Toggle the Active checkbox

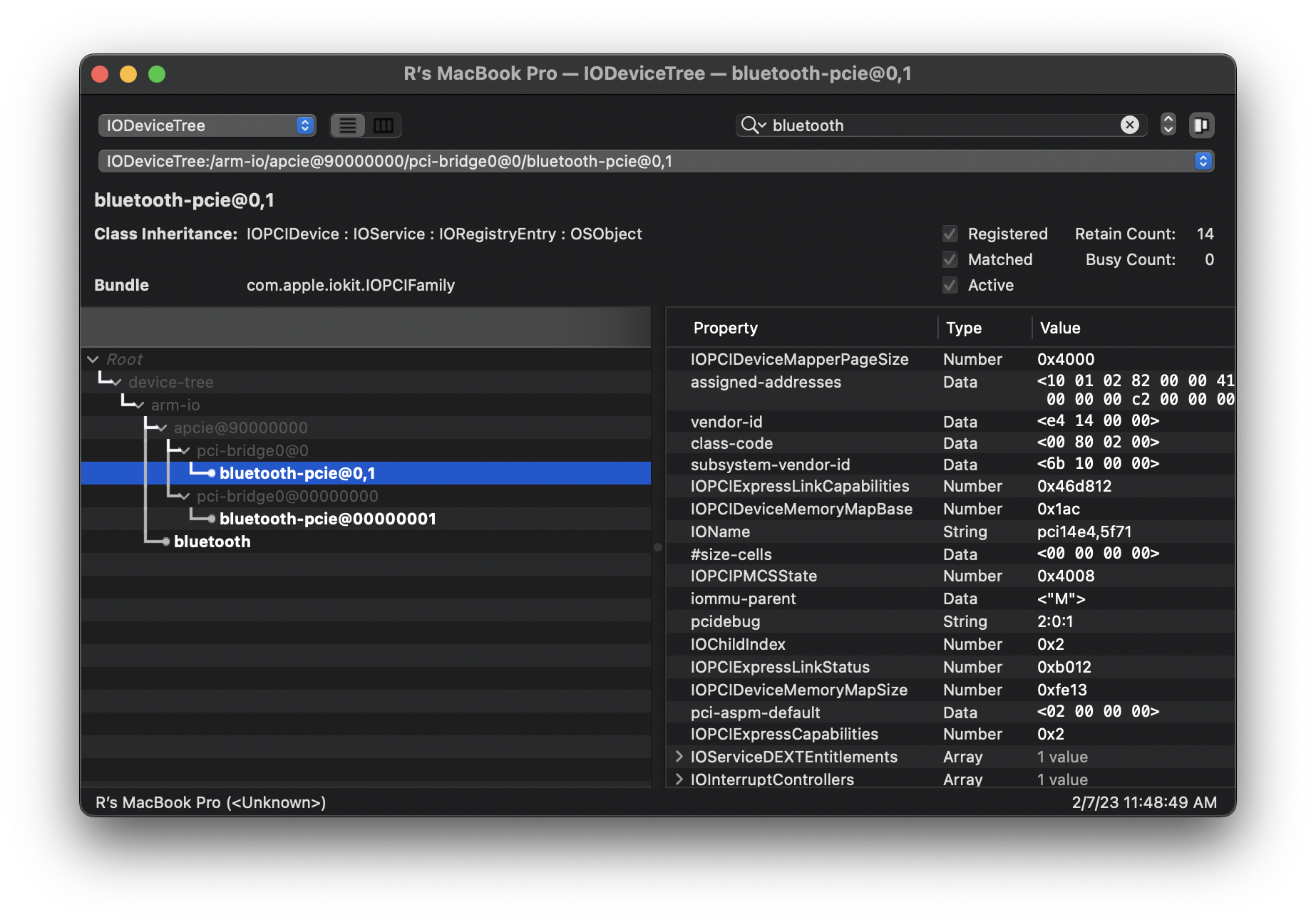pos(950,285)
